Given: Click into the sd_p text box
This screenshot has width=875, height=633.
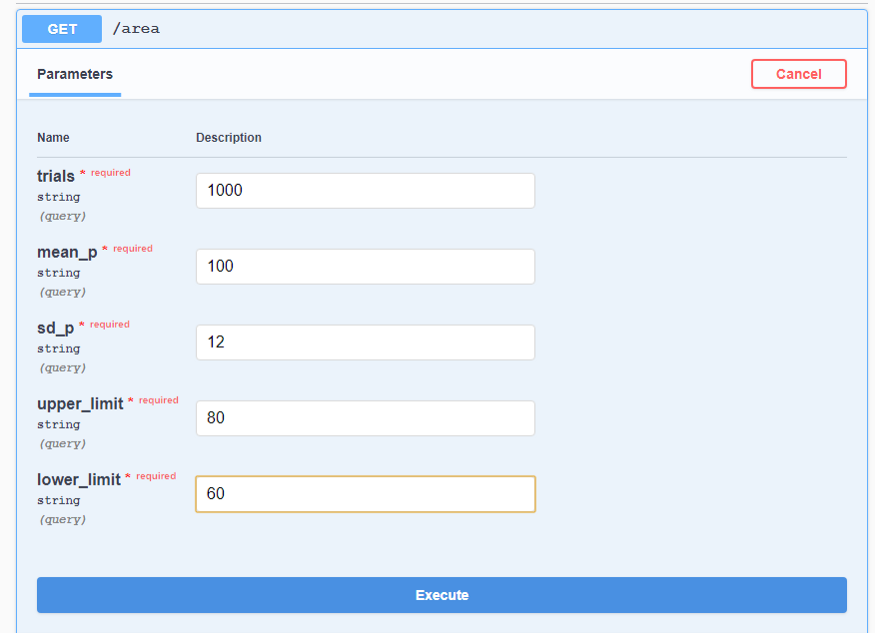Looking at the screenshot, I should coord(365,342).
